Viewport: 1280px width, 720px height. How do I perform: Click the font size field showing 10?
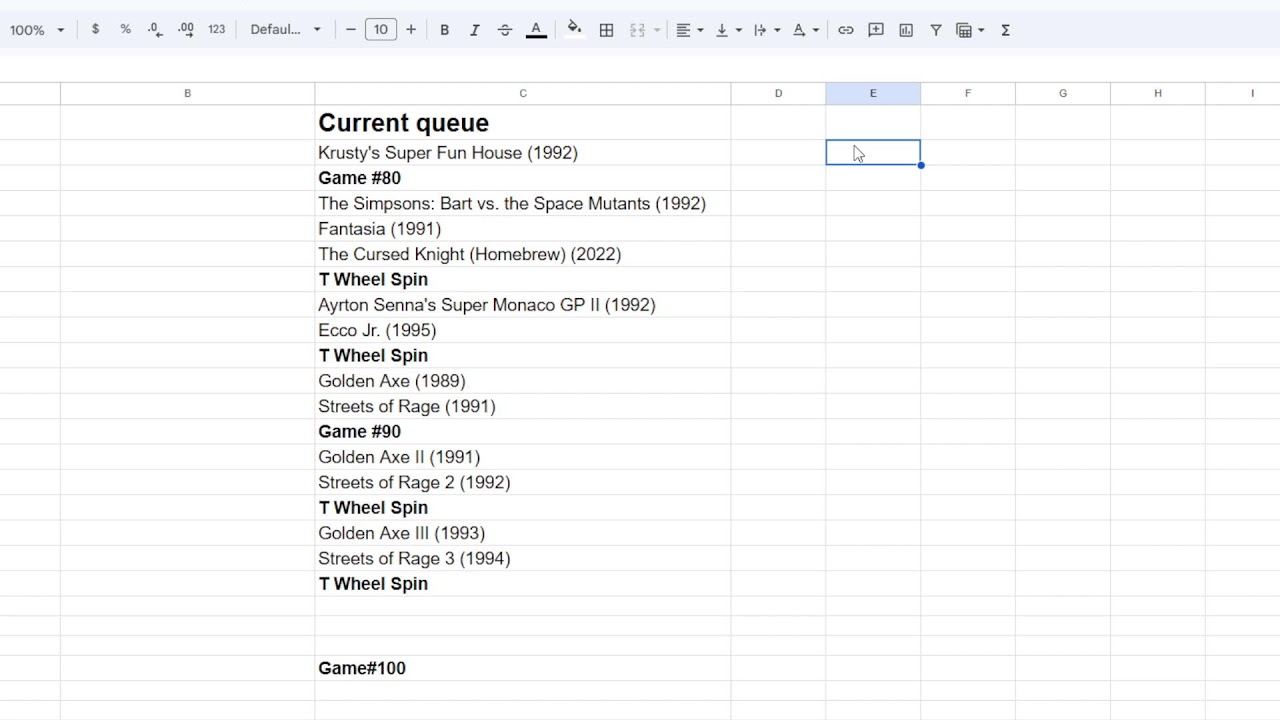381,30
